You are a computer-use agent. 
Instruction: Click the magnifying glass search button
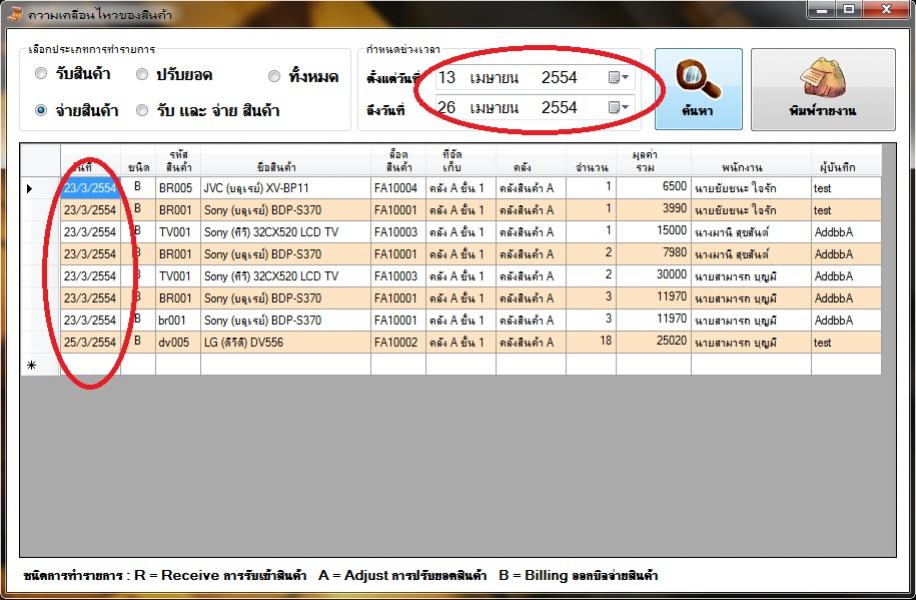point(698,89)
